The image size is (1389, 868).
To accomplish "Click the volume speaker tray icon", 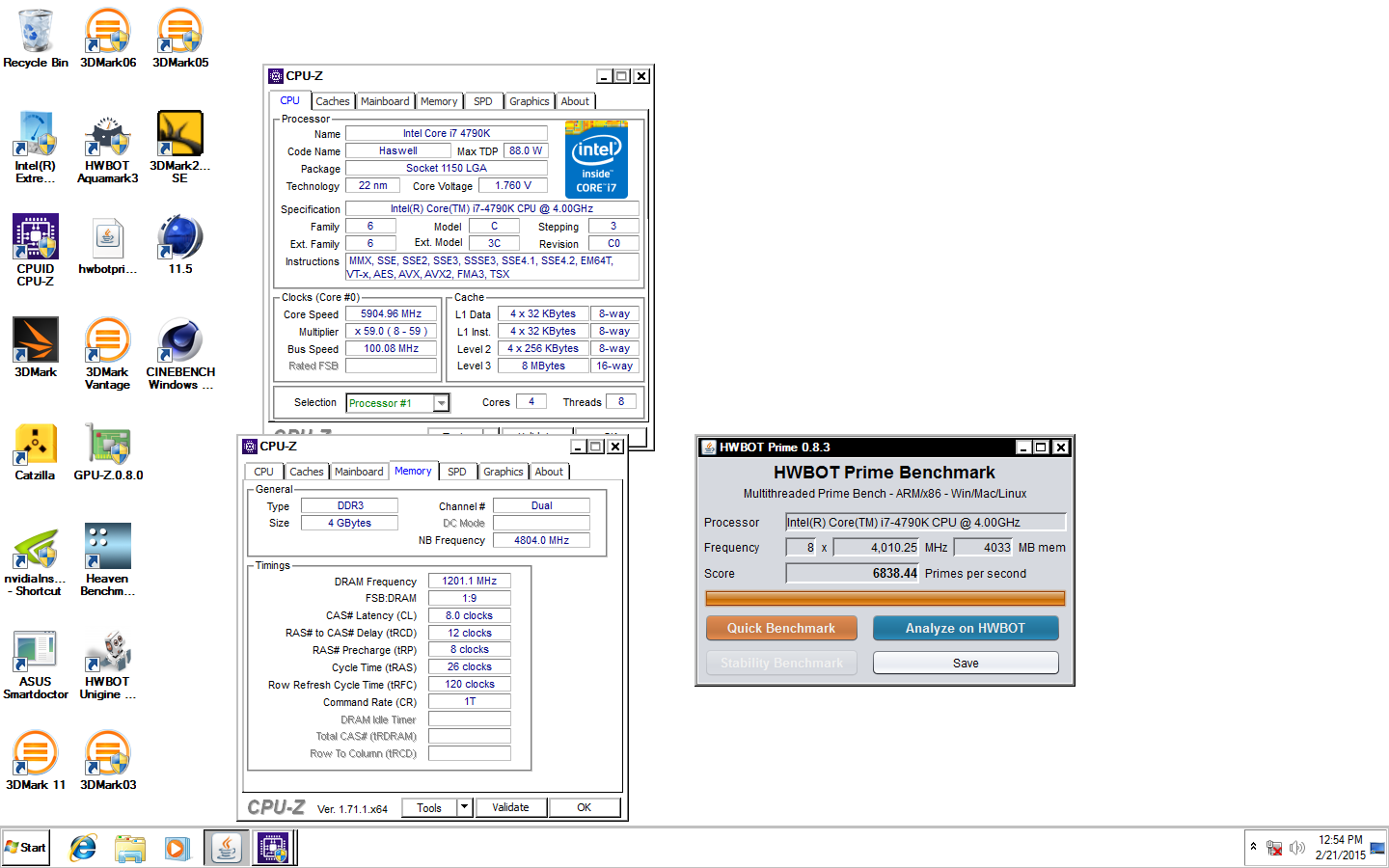I will [x=1297, y=848].
